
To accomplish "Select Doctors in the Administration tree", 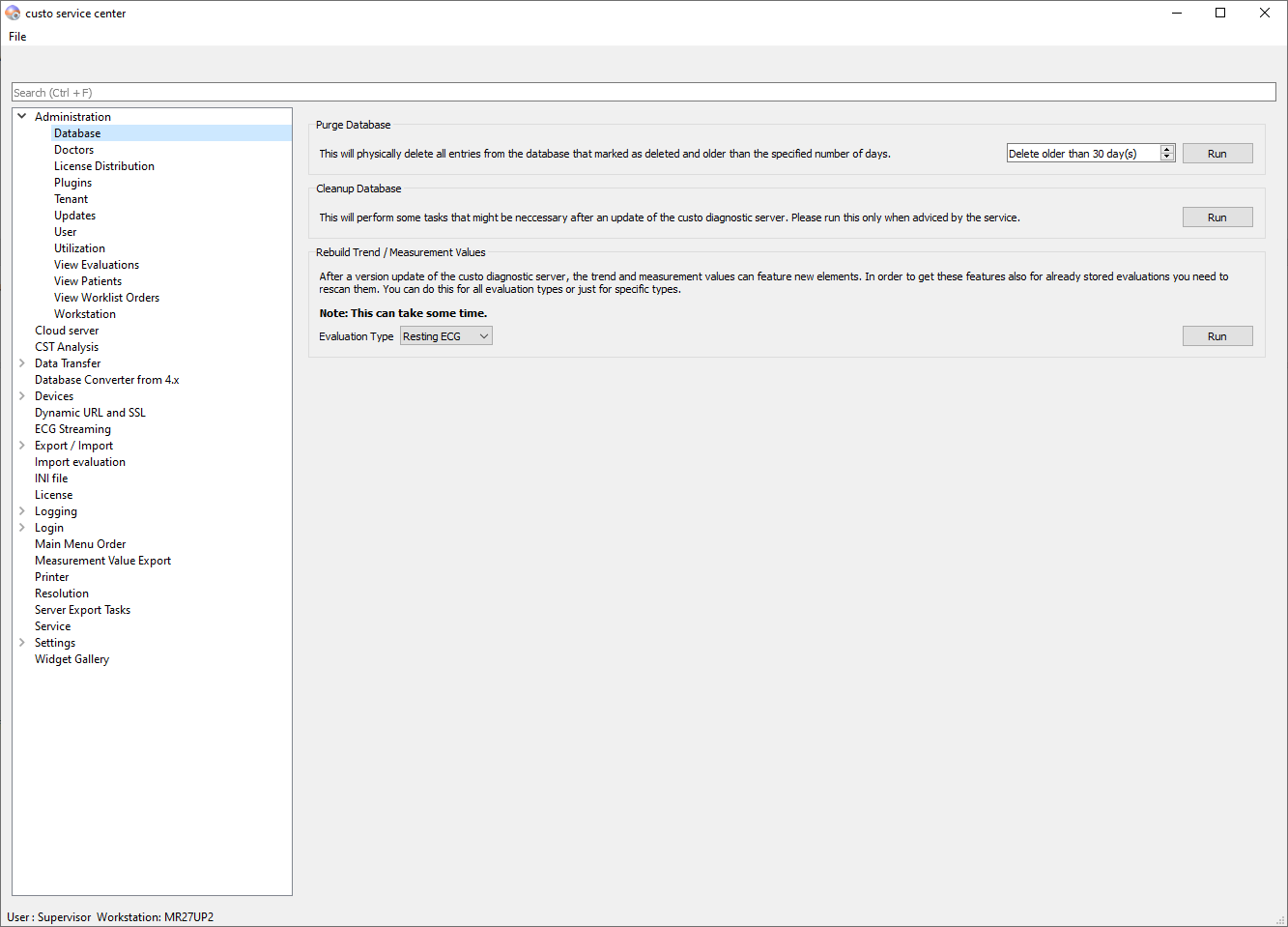I will pos(74,150).
